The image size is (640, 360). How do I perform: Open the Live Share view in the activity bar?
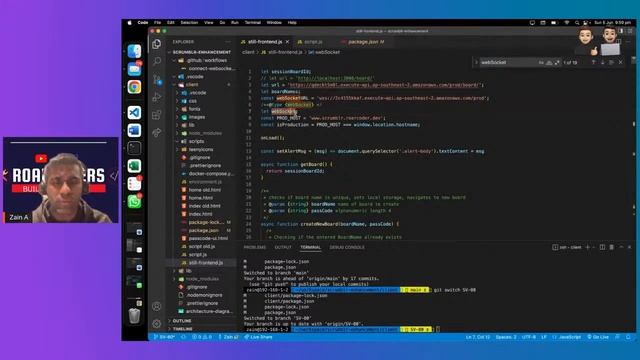157,132
